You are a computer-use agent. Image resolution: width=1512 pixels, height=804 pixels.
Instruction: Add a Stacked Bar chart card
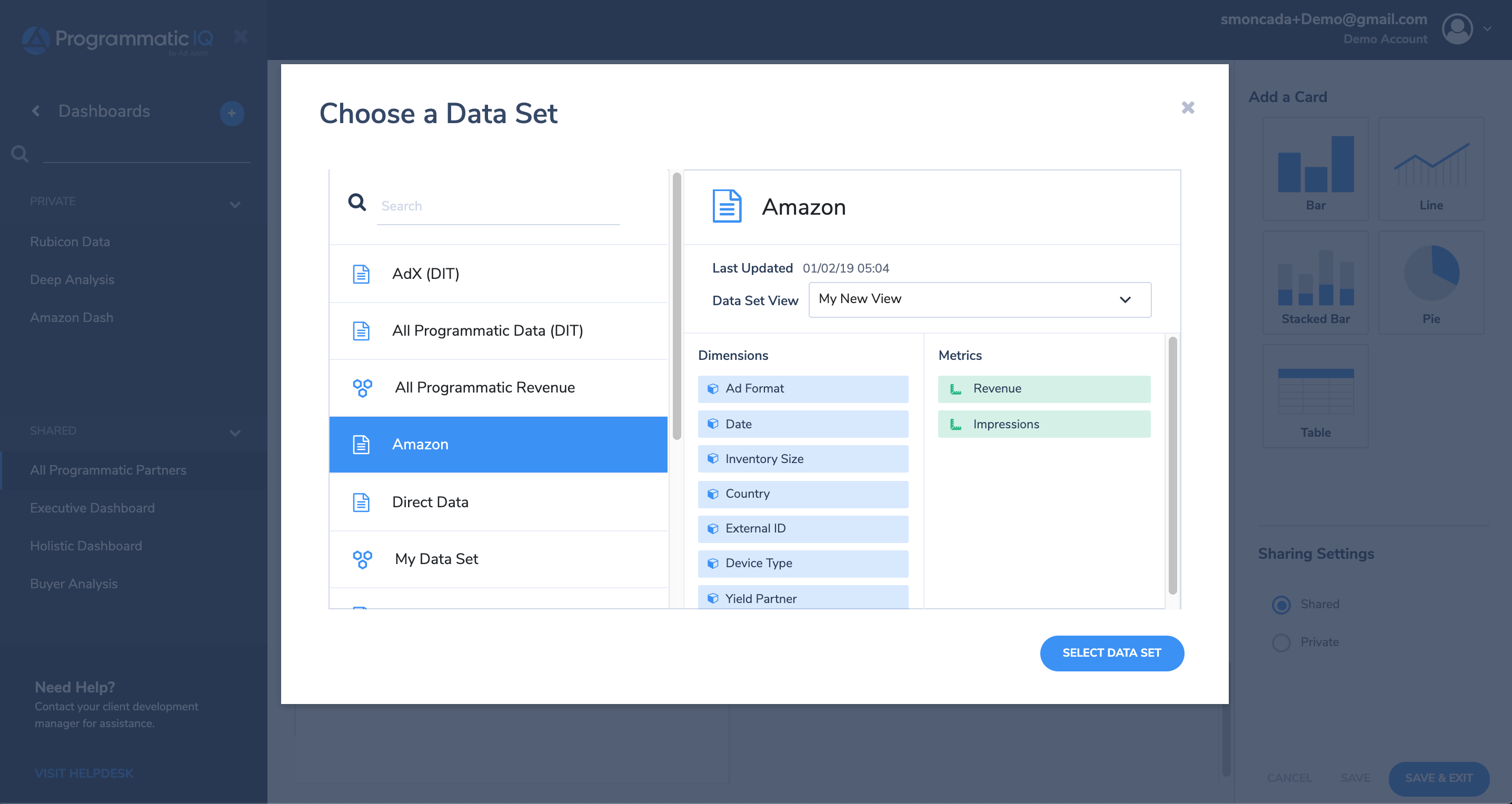click(x=1315, y=283)
